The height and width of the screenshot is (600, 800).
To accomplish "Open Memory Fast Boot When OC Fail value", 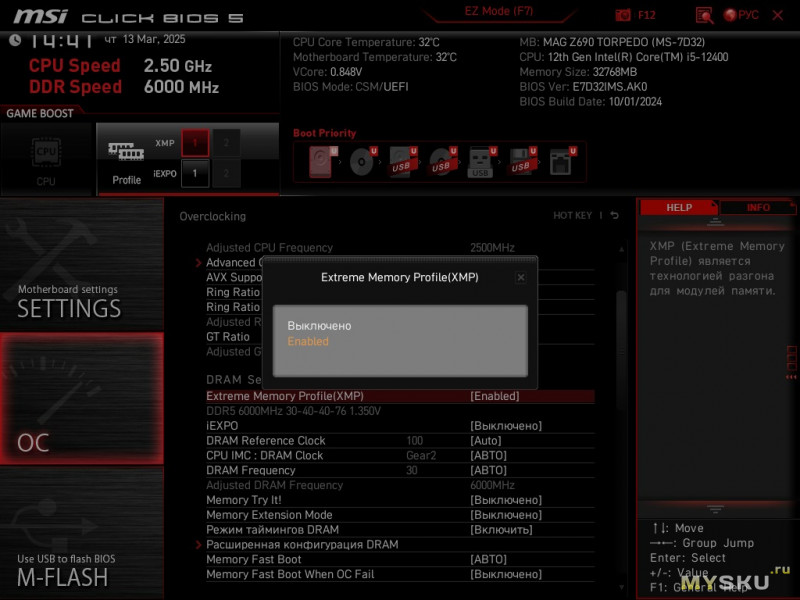I will pyautogui.click(x=506, y=574).
